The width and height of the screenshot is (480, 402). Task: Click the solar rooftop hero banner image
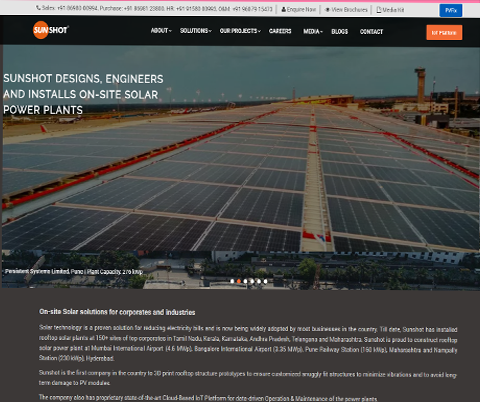click(241, 167)
